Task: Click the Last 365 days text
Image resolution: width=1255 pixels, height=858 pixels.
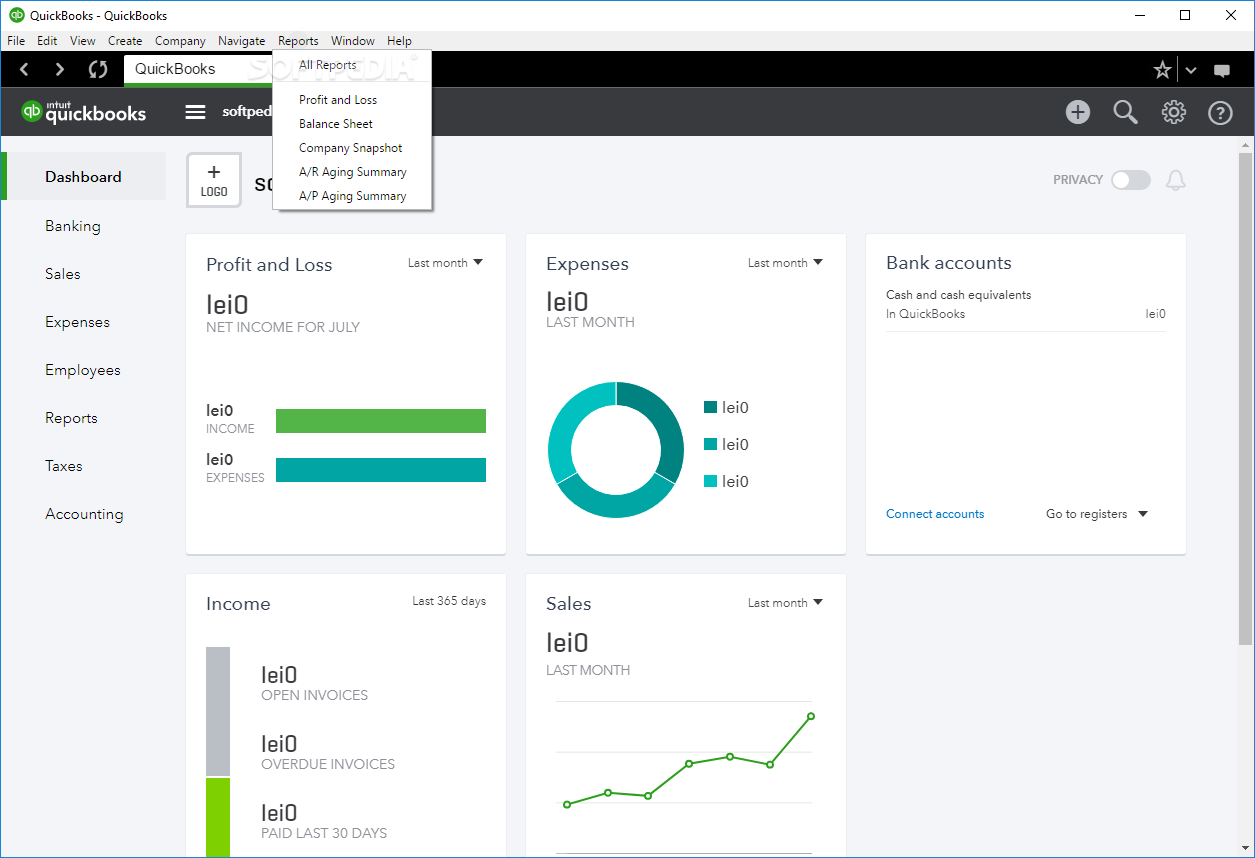Action: point(449,601)
